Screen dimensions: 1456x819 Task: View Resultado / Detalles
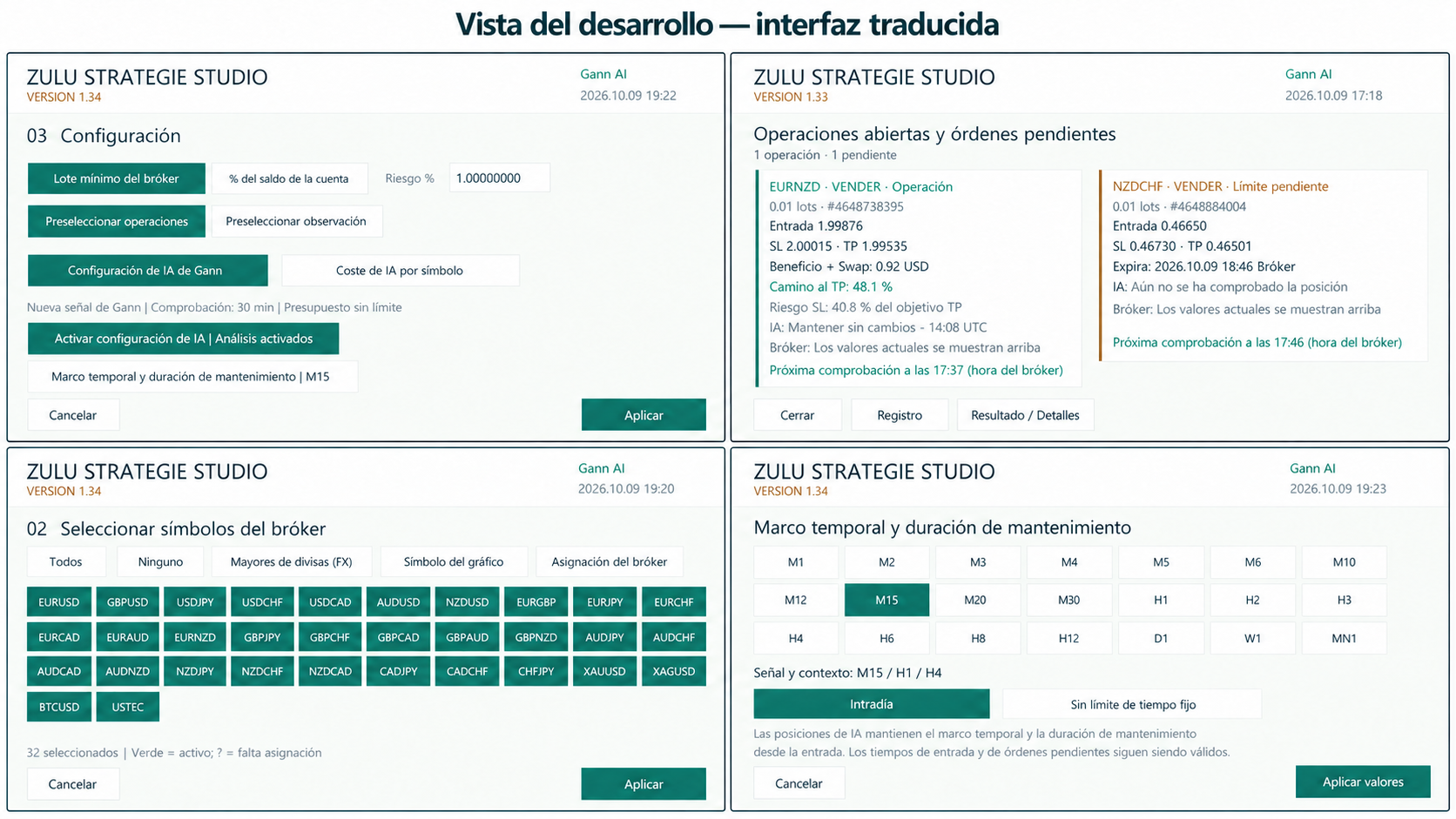point(1025,415)
